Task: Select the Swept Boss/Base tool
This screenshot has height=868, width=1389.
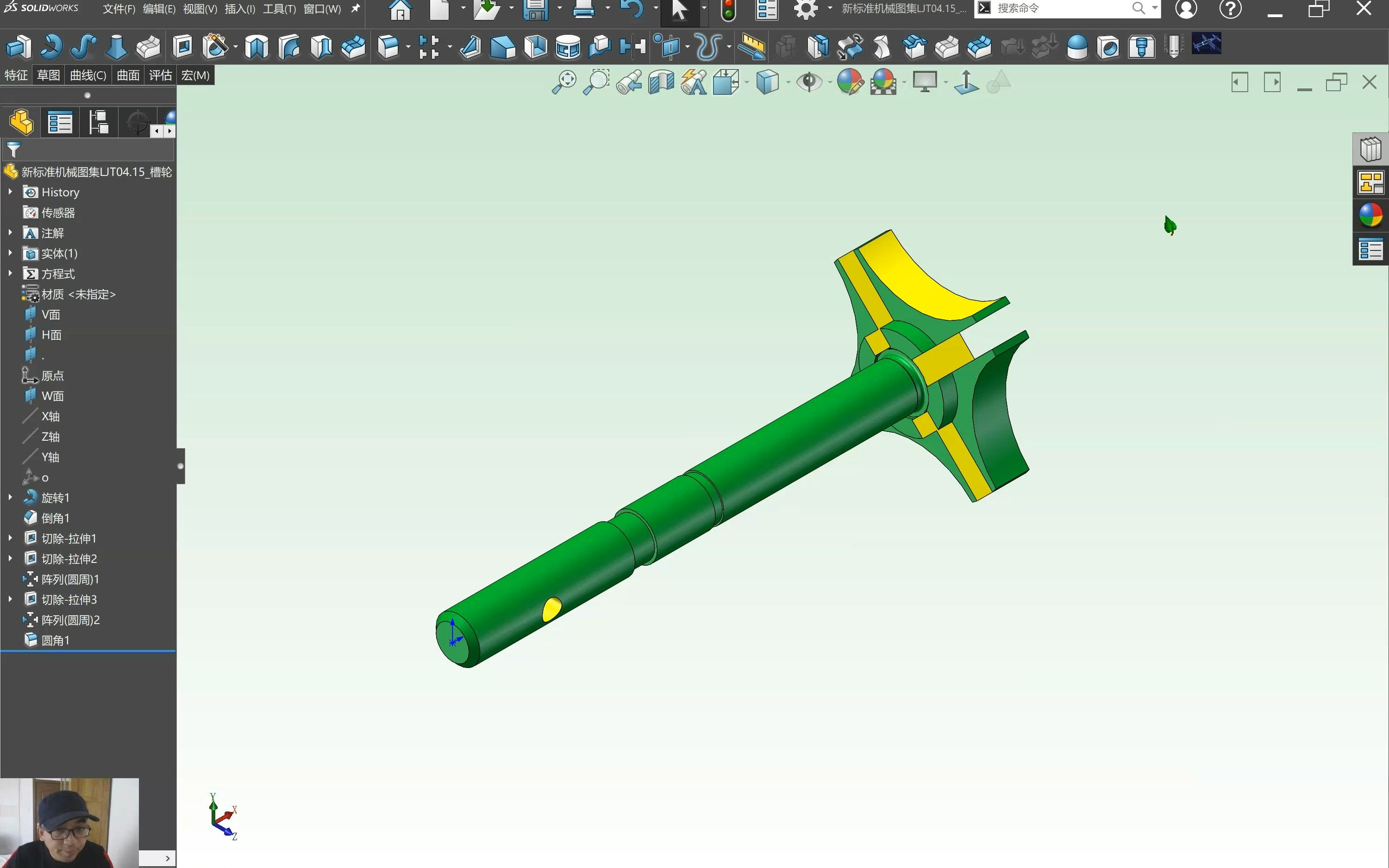Action: pyautogui.click(x=83, y=46)
